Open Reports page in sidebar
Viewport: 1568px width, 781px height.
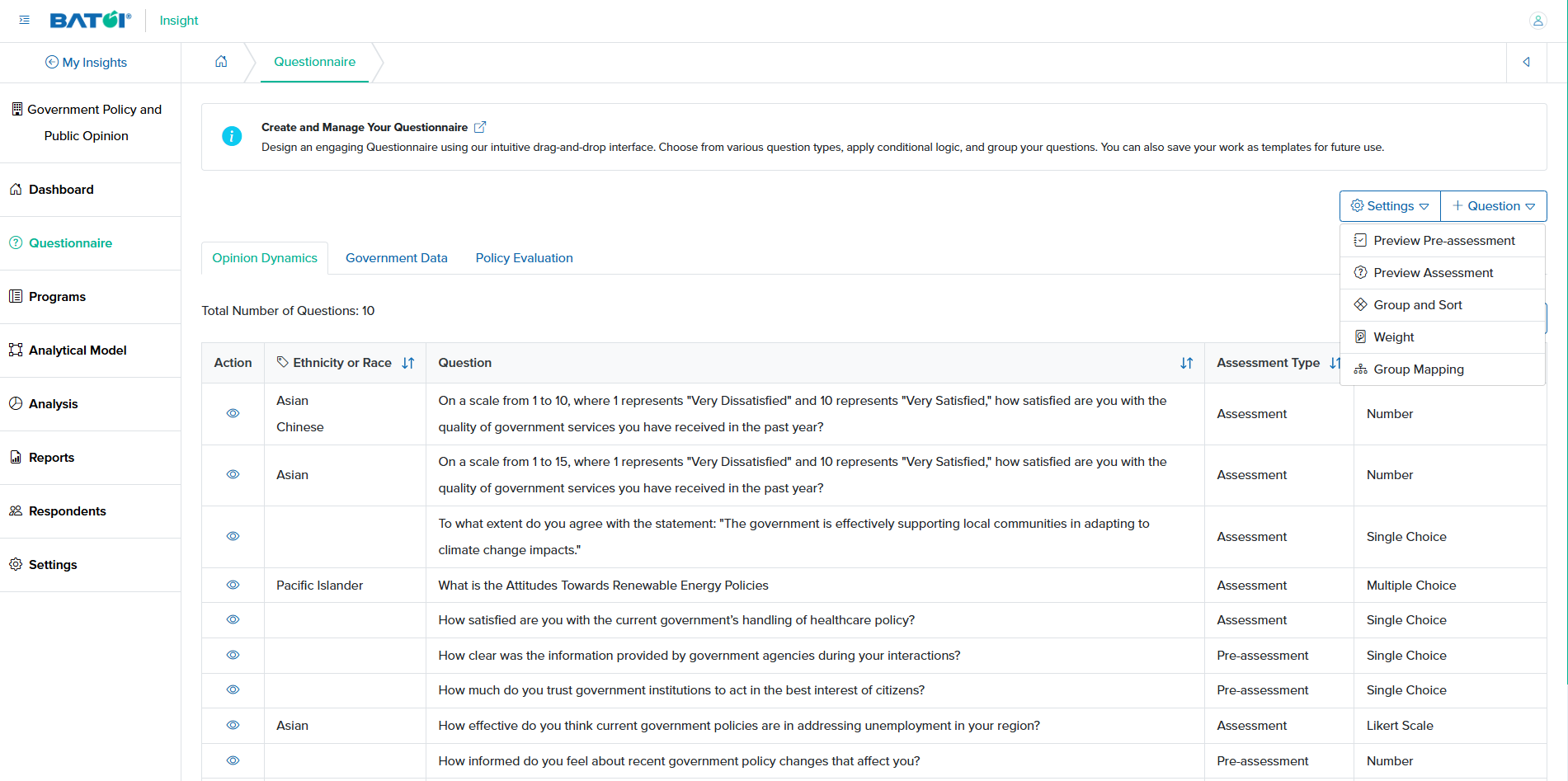coord(51,458)
